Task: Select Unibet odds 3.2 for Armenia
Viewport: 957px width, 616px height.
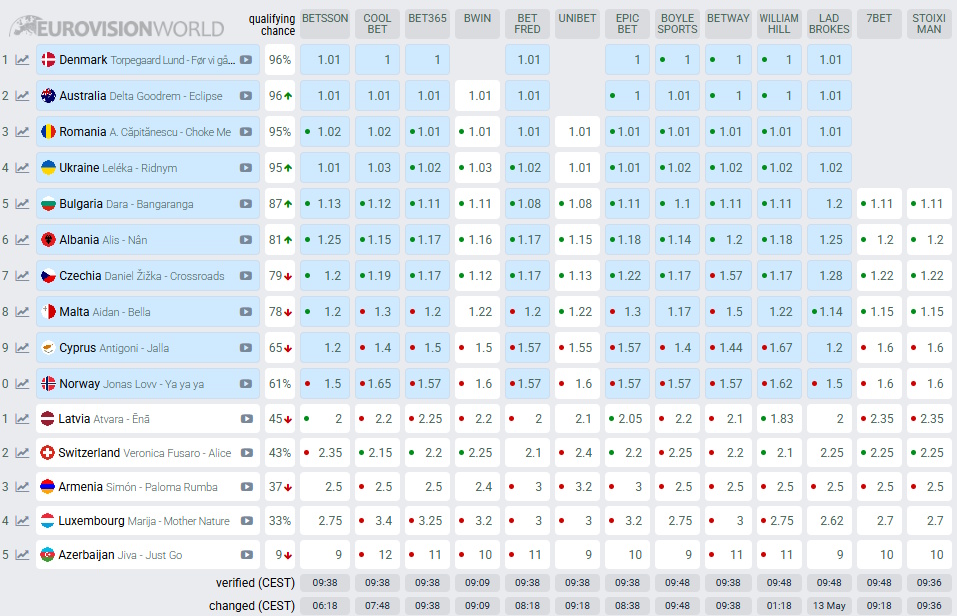Action: [577, 487]
